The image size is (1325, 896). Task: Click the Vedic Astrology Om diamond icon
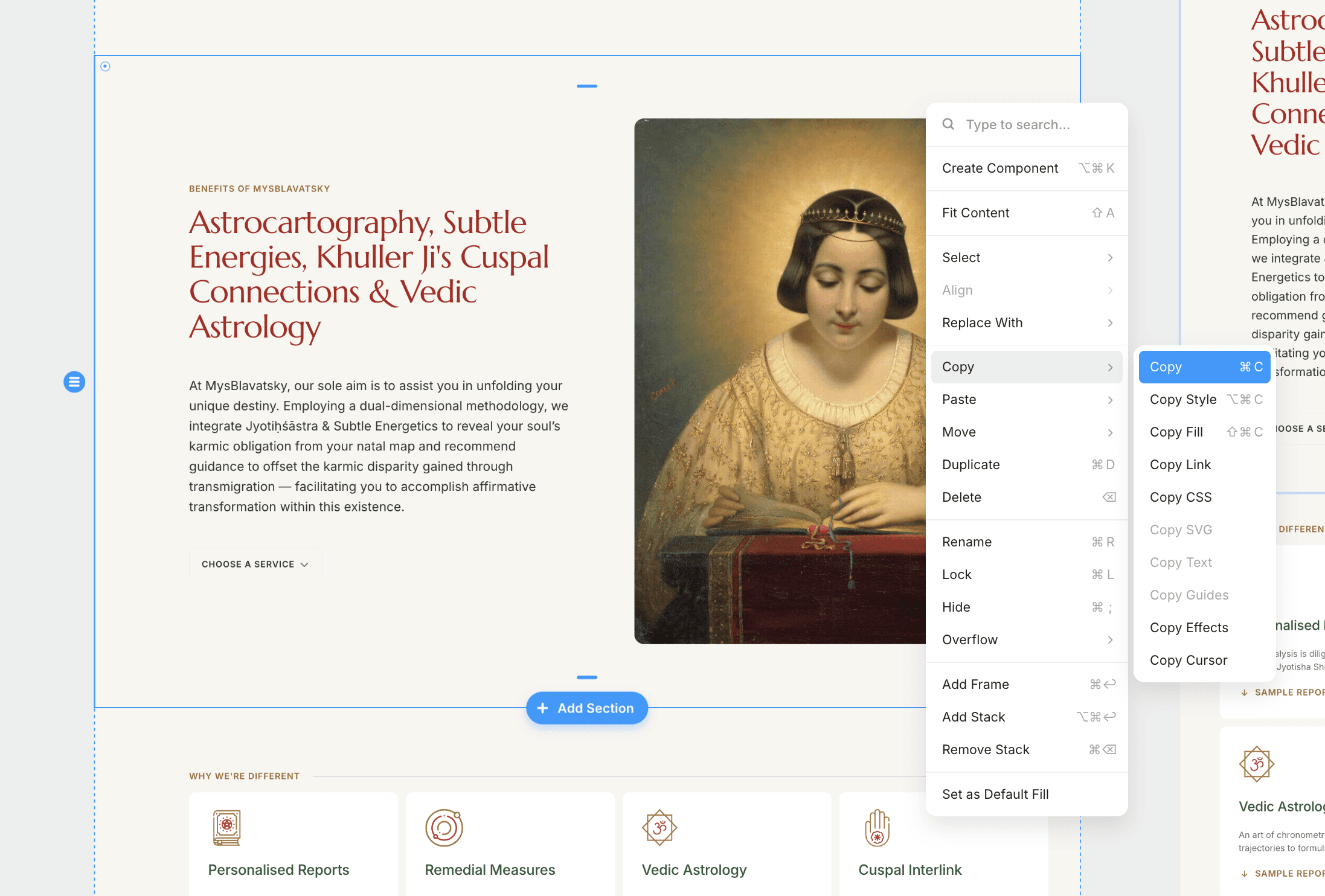coord(659,828)
